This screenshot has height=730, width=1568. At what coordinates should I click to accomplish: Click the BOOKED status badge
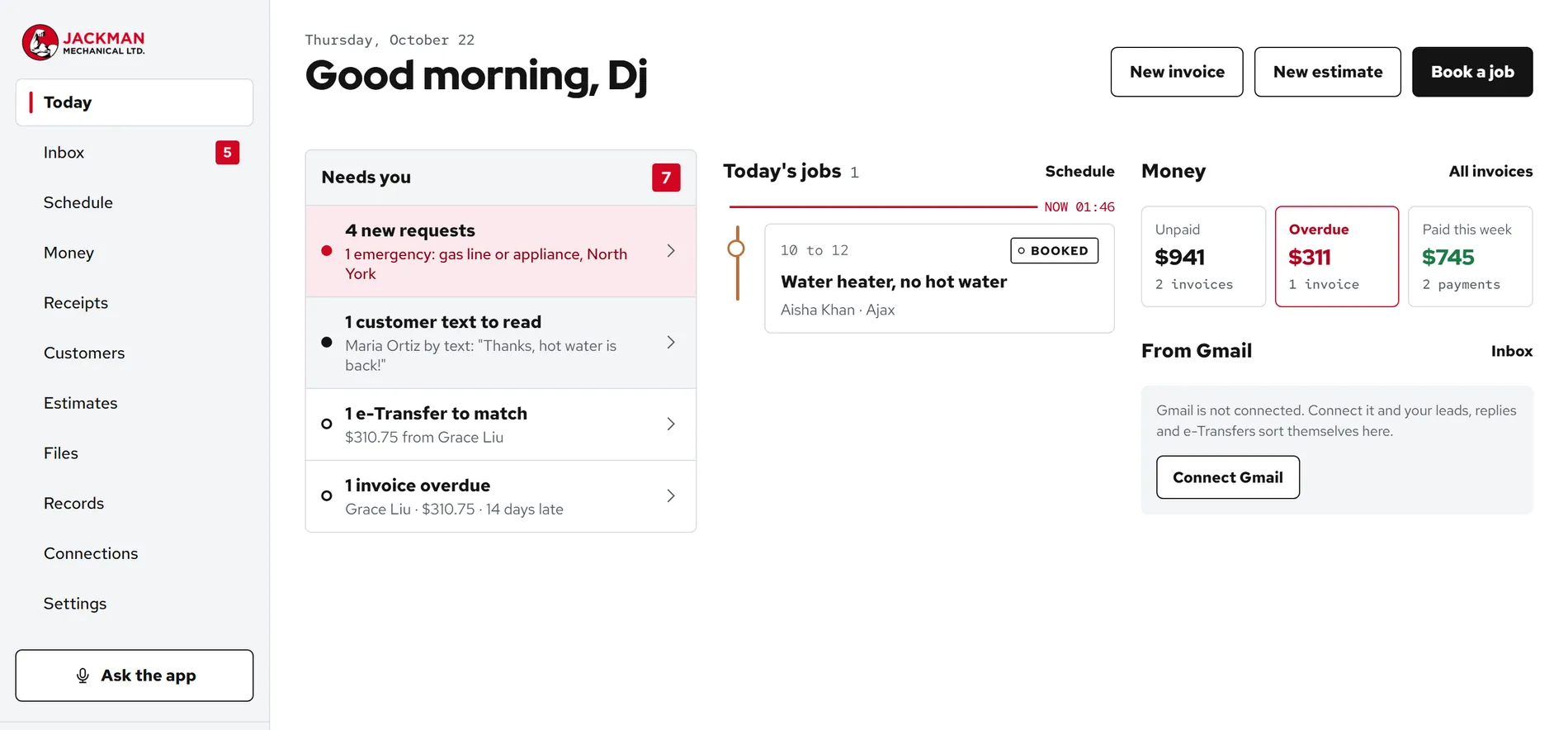point(1055,250)
